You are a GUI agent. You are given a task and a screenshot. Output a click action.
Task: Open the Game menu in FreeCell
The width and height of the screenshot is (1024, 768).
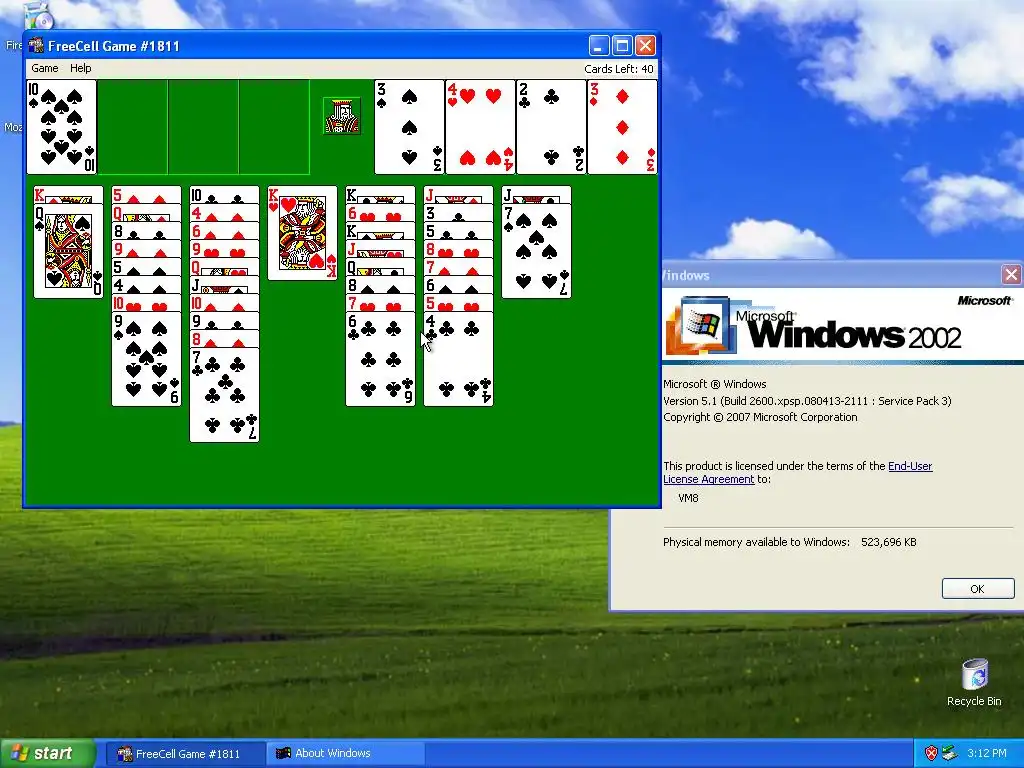[x=44, y=68]
